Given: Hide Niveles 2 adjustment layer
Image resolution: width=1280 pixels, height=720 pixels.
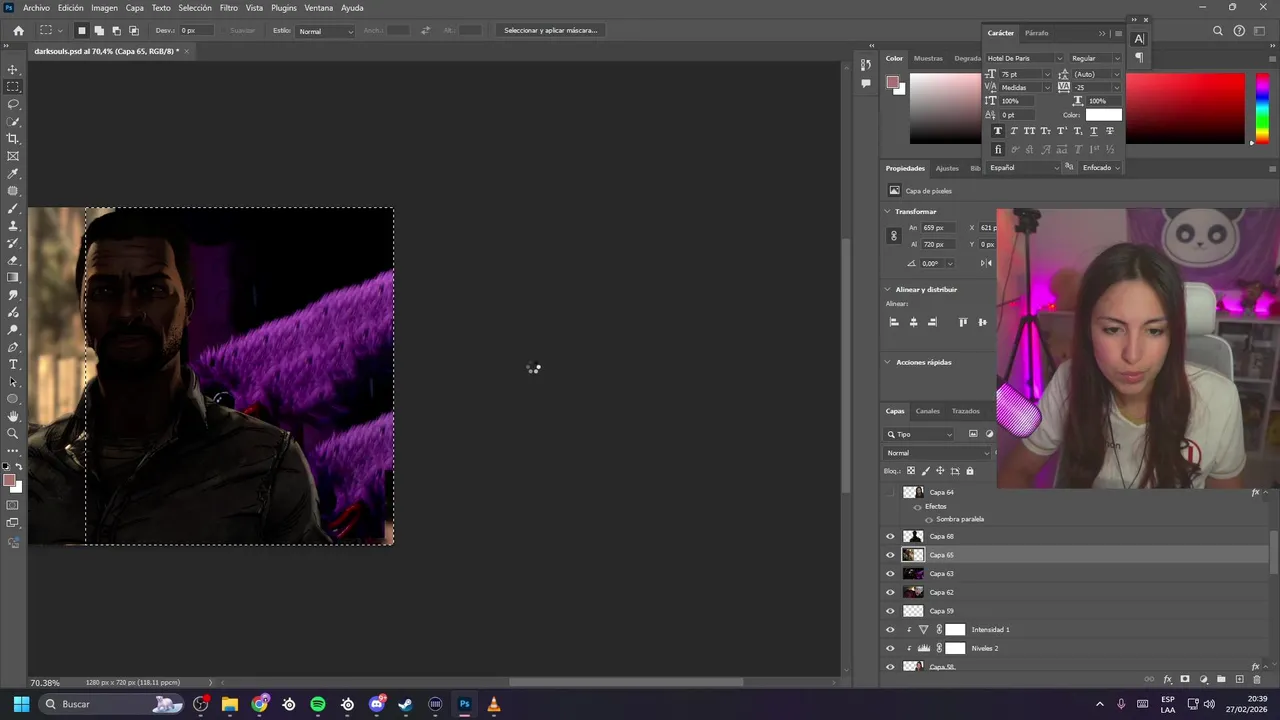Looking at the screenshot, I should [x=890, y=648].
